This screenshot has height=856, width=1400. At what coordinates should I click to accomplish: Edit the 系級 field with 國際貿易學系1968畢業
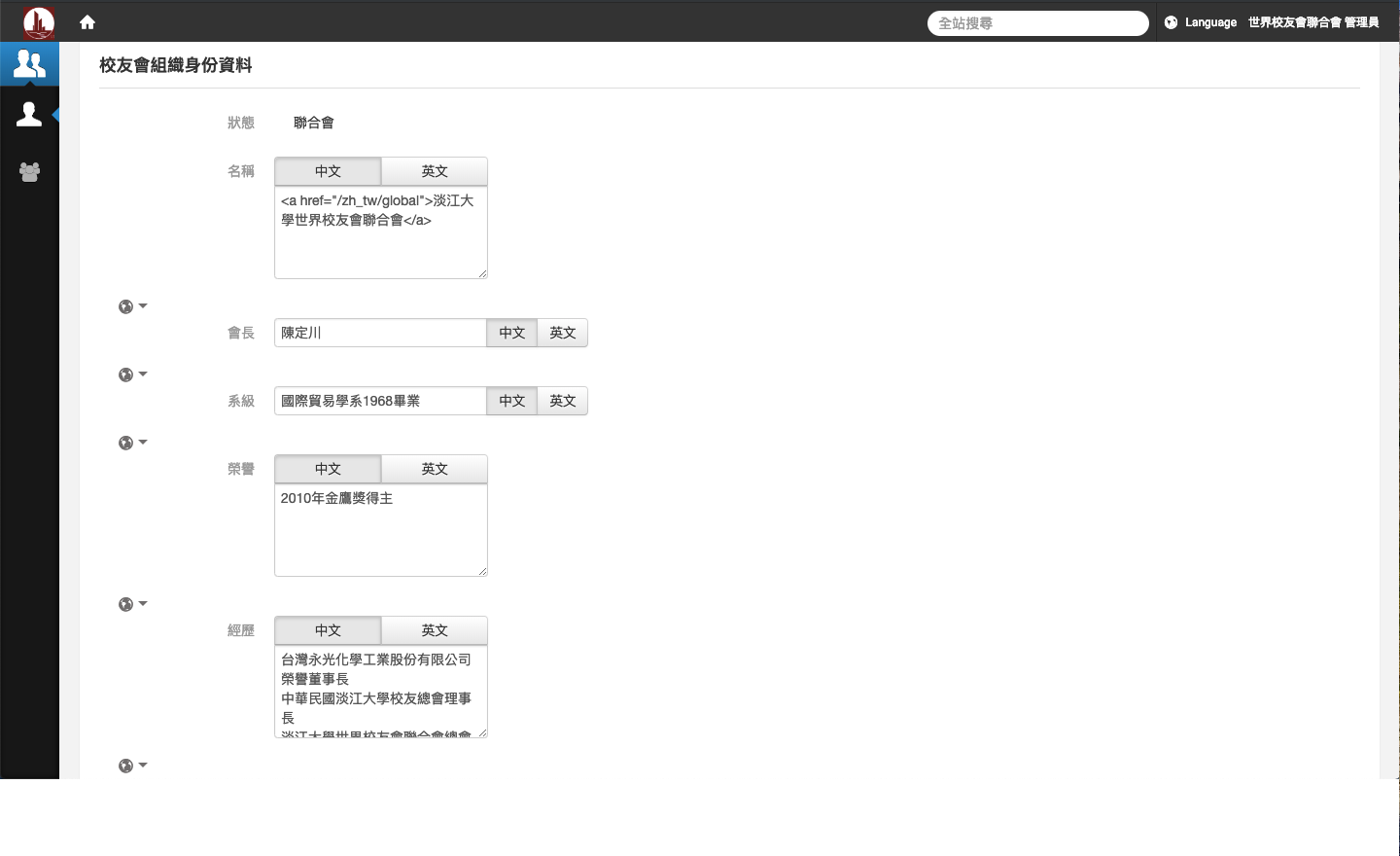[380, 401]
